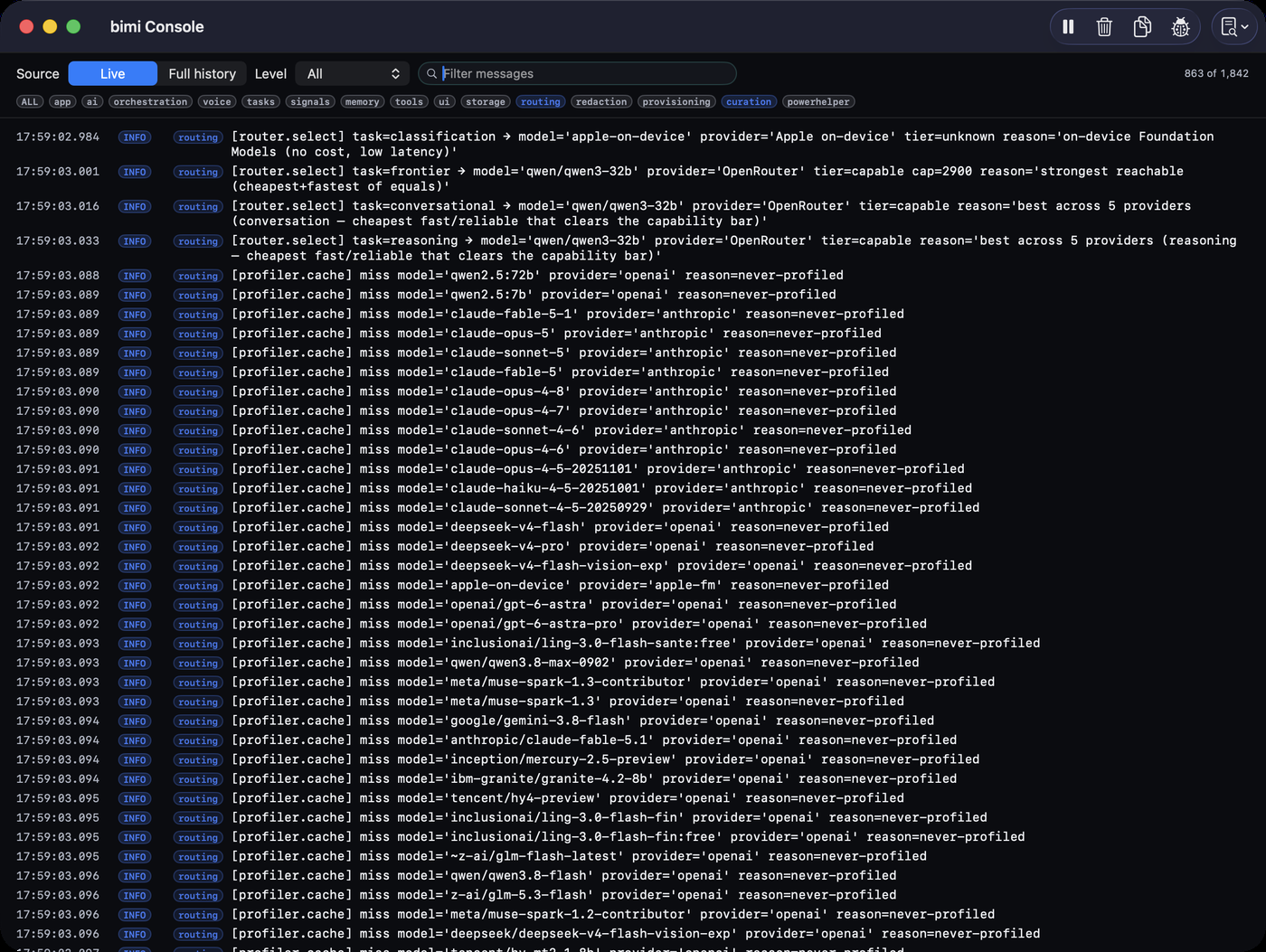Screen dimensions: 1266x952
Task: Toggle the ui category filter
Action: click(444, 102)
